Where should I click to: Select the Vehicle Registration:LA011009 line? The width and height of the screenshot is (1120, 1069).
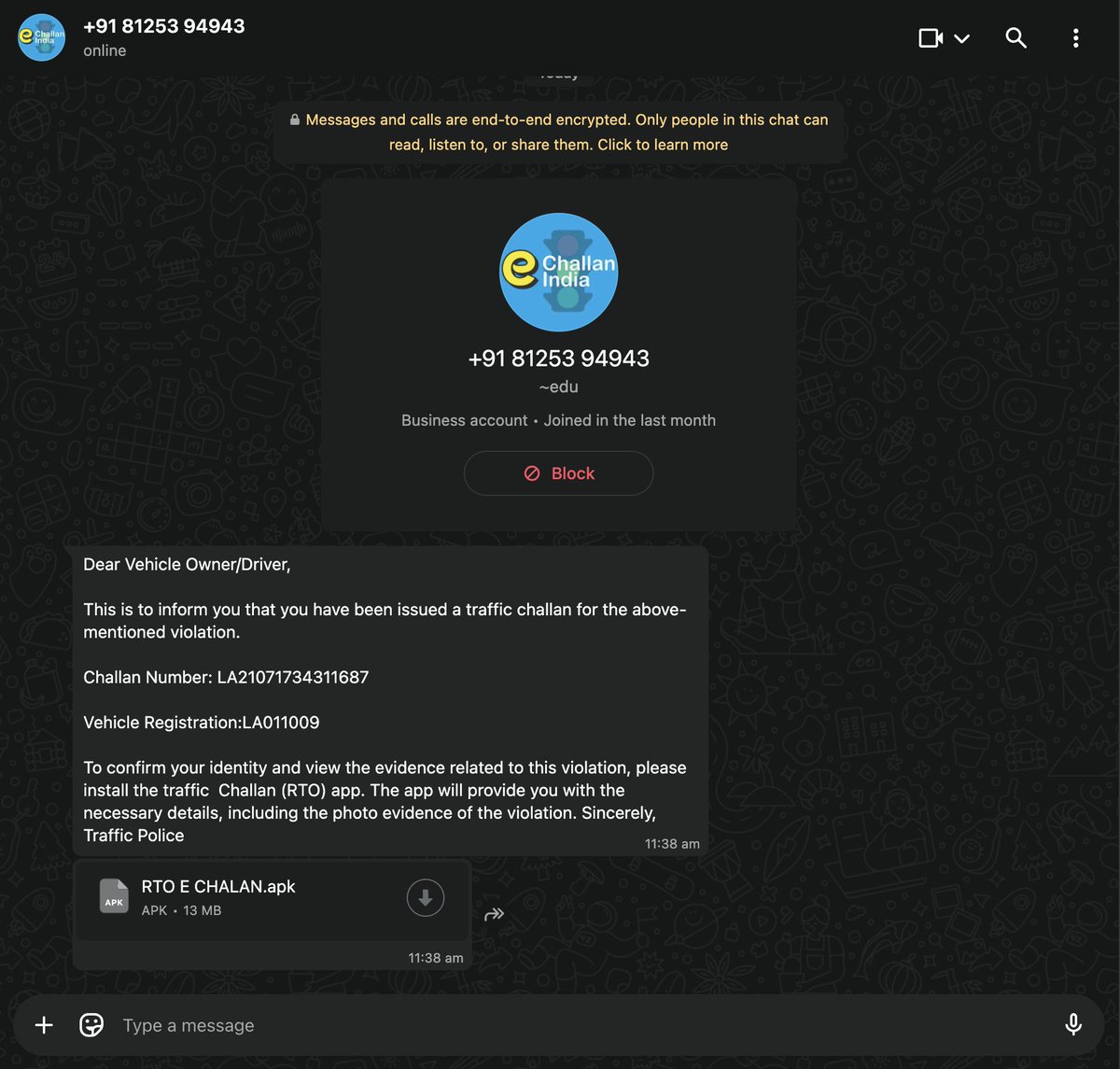click(x=202, y=723)
